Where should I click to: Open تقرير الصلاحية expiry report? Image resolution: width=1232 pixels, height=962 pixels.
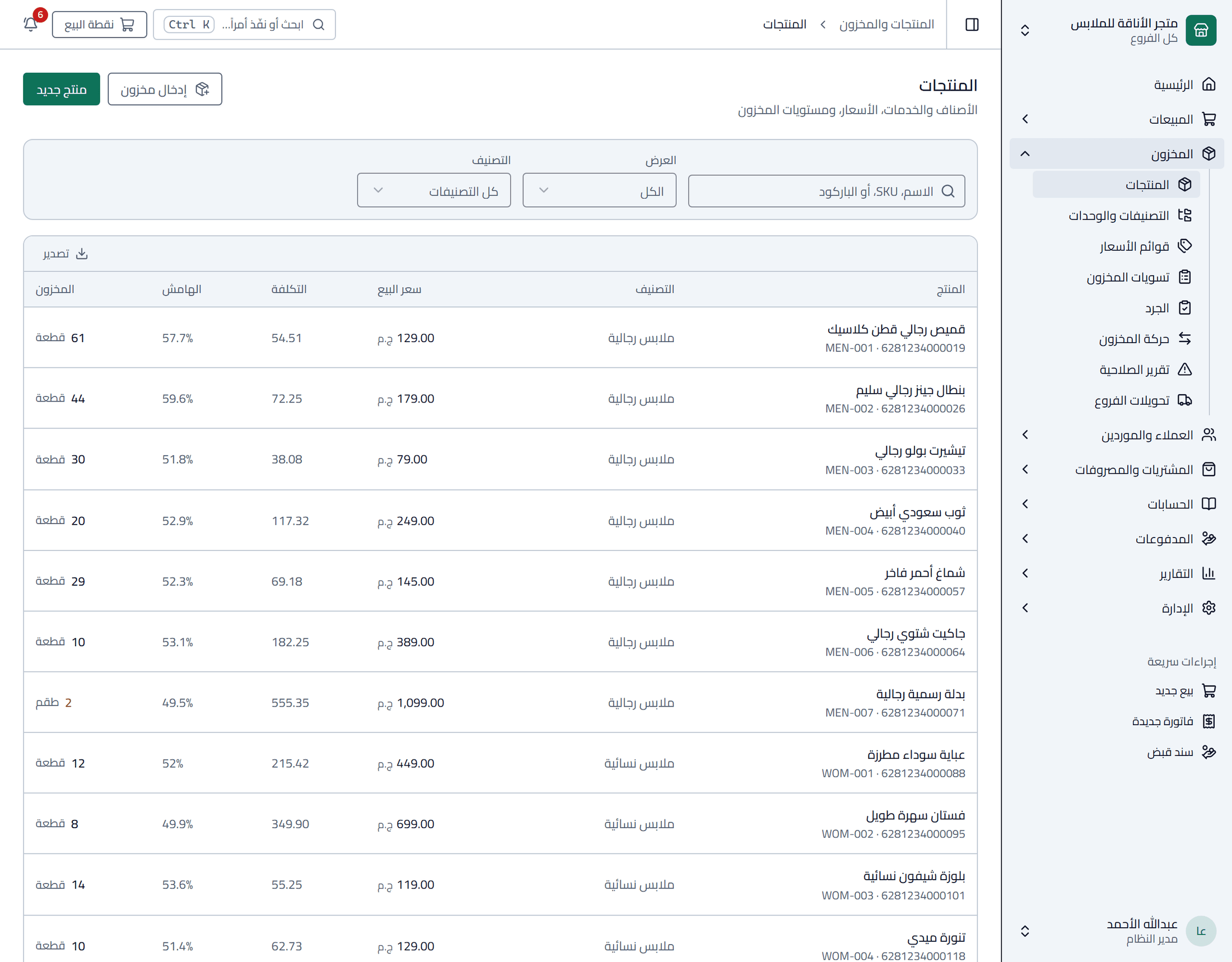[x=1116, y=370]
